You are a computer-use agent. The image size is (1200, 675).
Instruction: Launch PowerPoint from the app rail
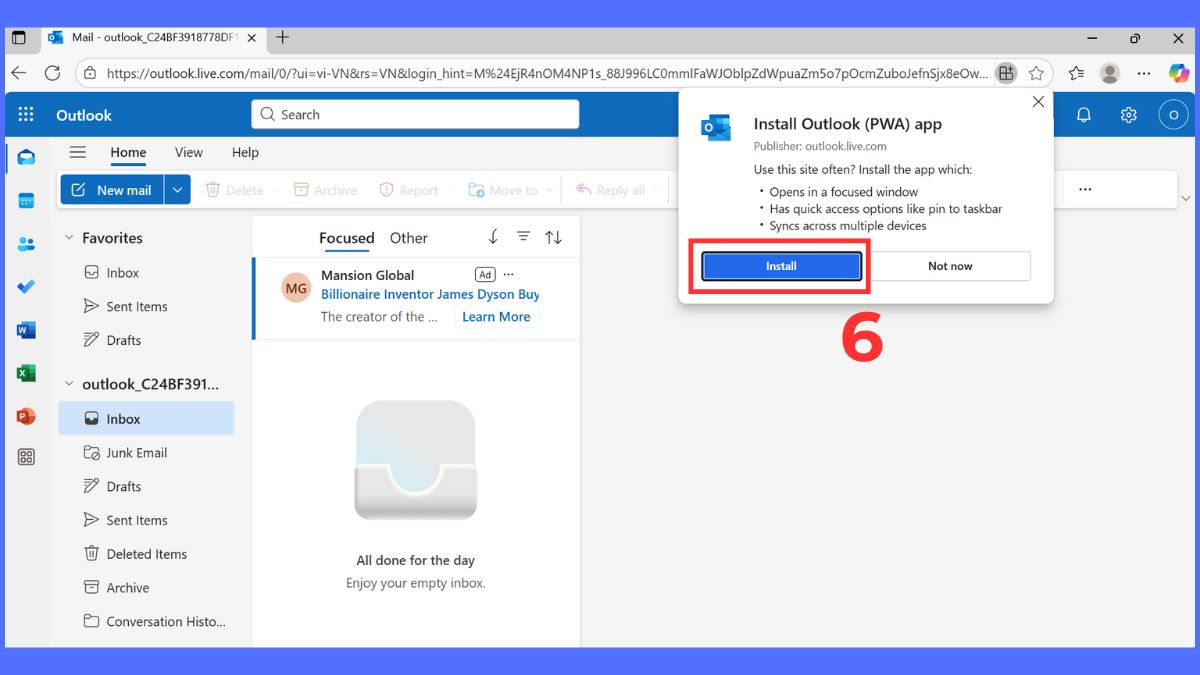(26, 416)
